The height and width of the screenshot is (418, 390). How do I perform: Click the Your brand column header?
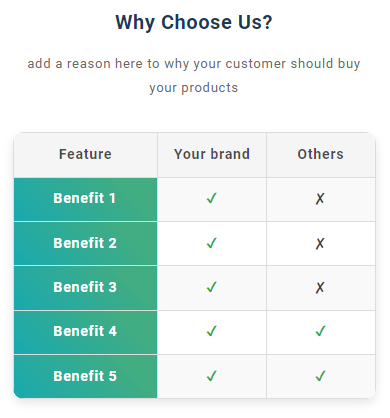[x=212, y=154]
